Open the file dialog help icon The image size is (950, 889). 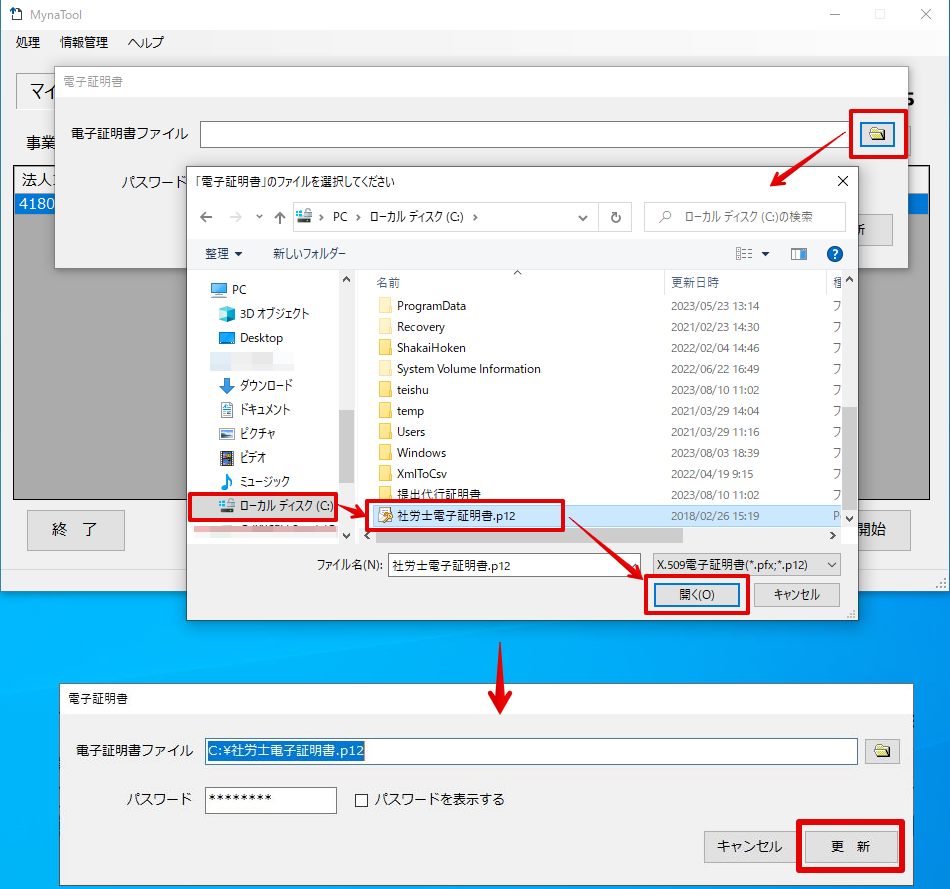pos(834,254)
